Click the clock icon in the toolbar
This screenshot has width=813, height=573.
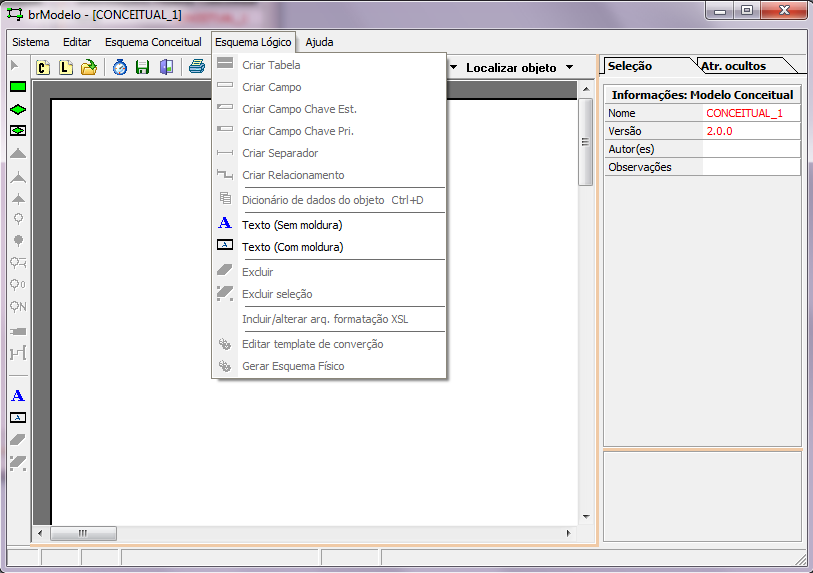pyautogui.click(x=119, y=67)
